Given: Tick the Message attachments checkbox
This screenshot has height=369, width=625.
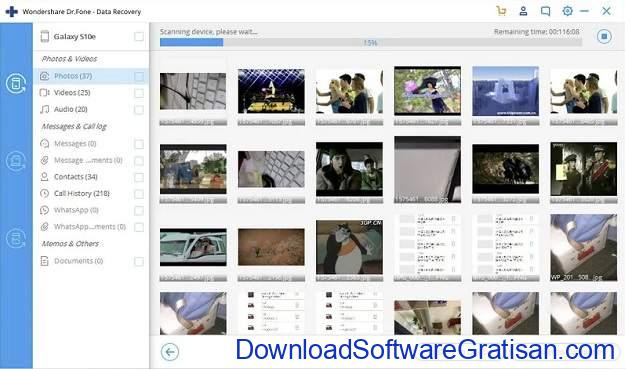Looking at the screenshot, I should (x=139, y=161).
